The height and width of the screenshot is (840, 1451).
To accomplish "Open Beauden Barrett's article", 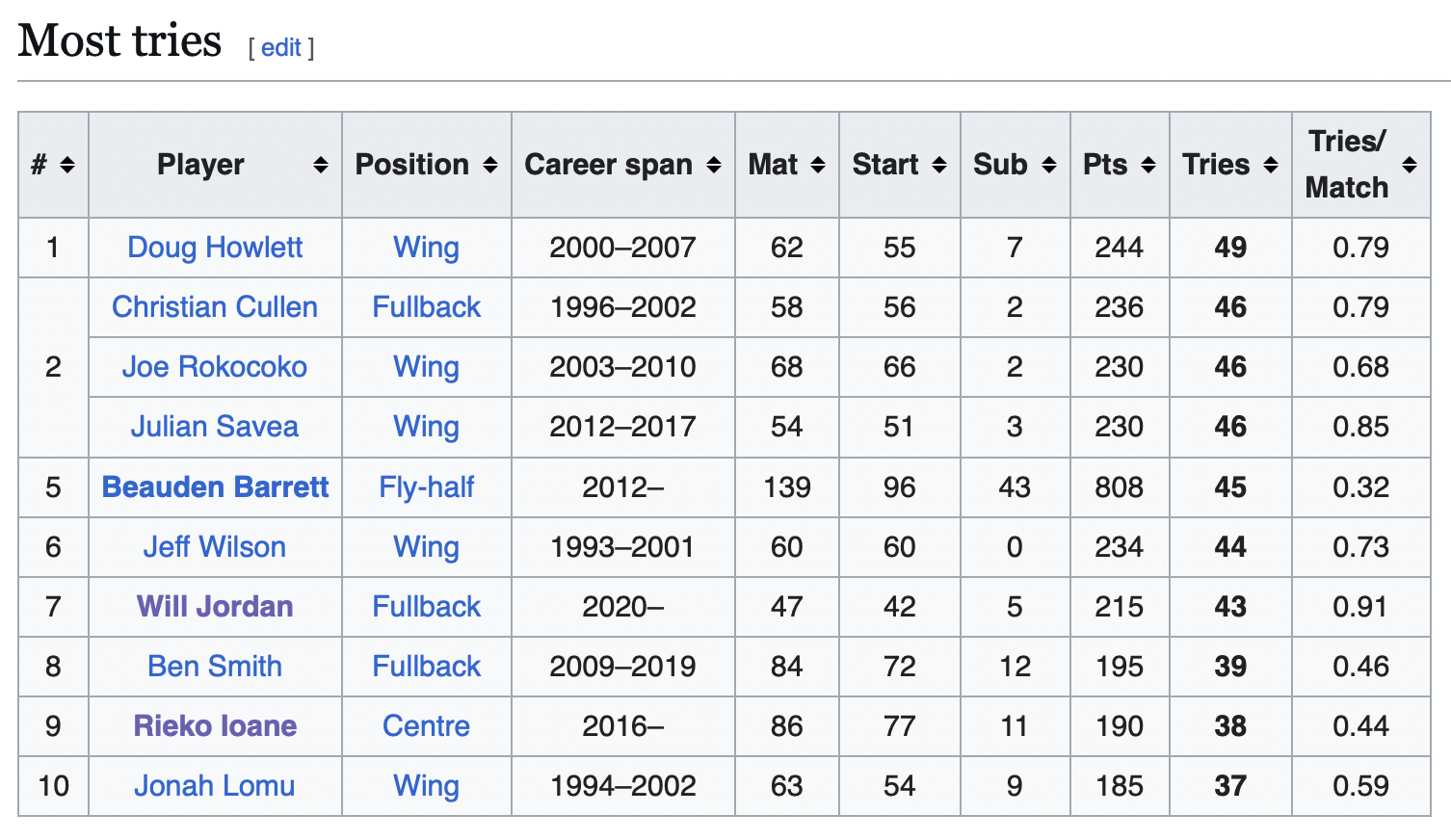I will [215, 487].
